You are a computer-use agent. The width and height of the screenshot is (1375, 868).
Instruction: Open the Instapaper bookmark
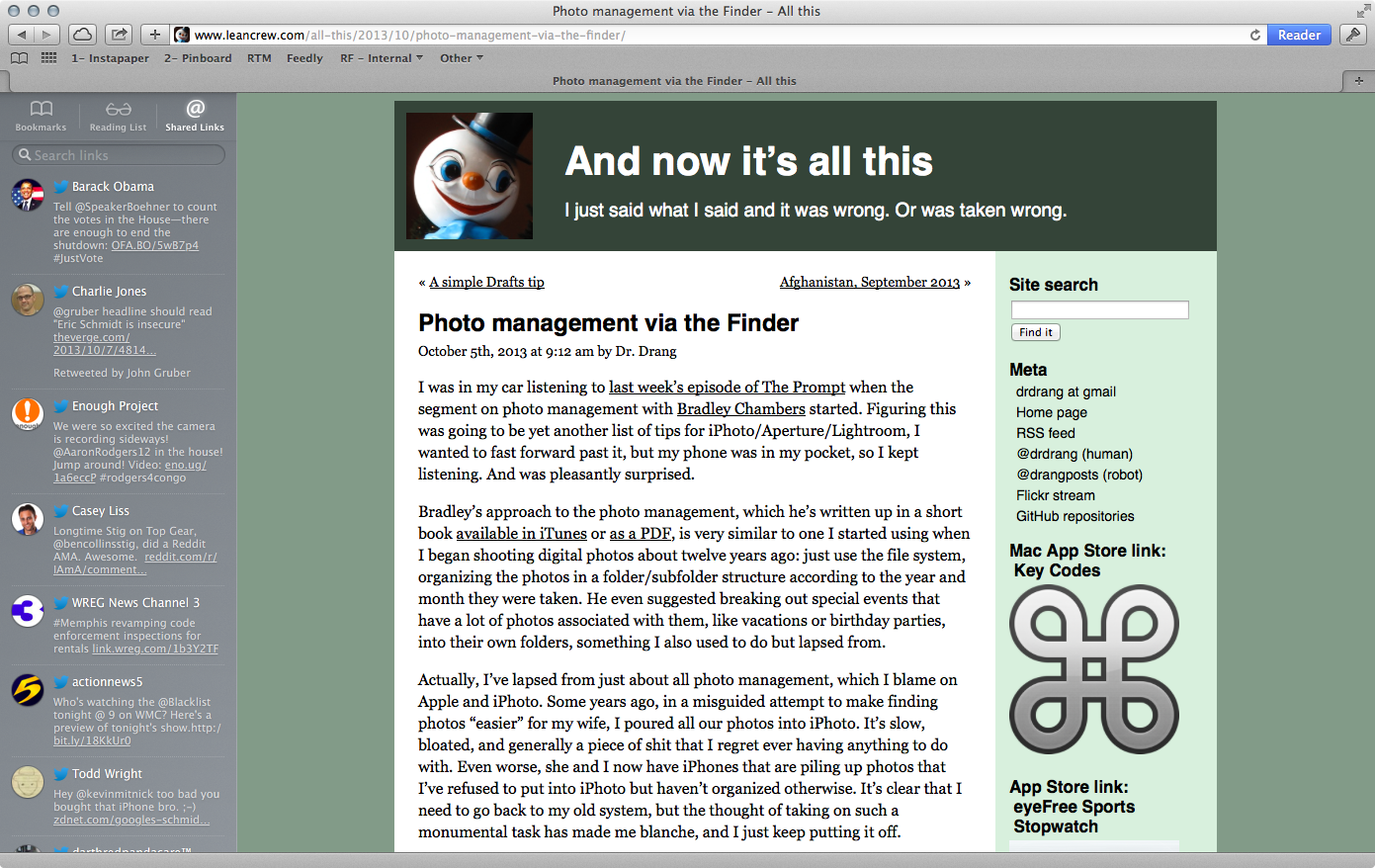click(110, 58)
